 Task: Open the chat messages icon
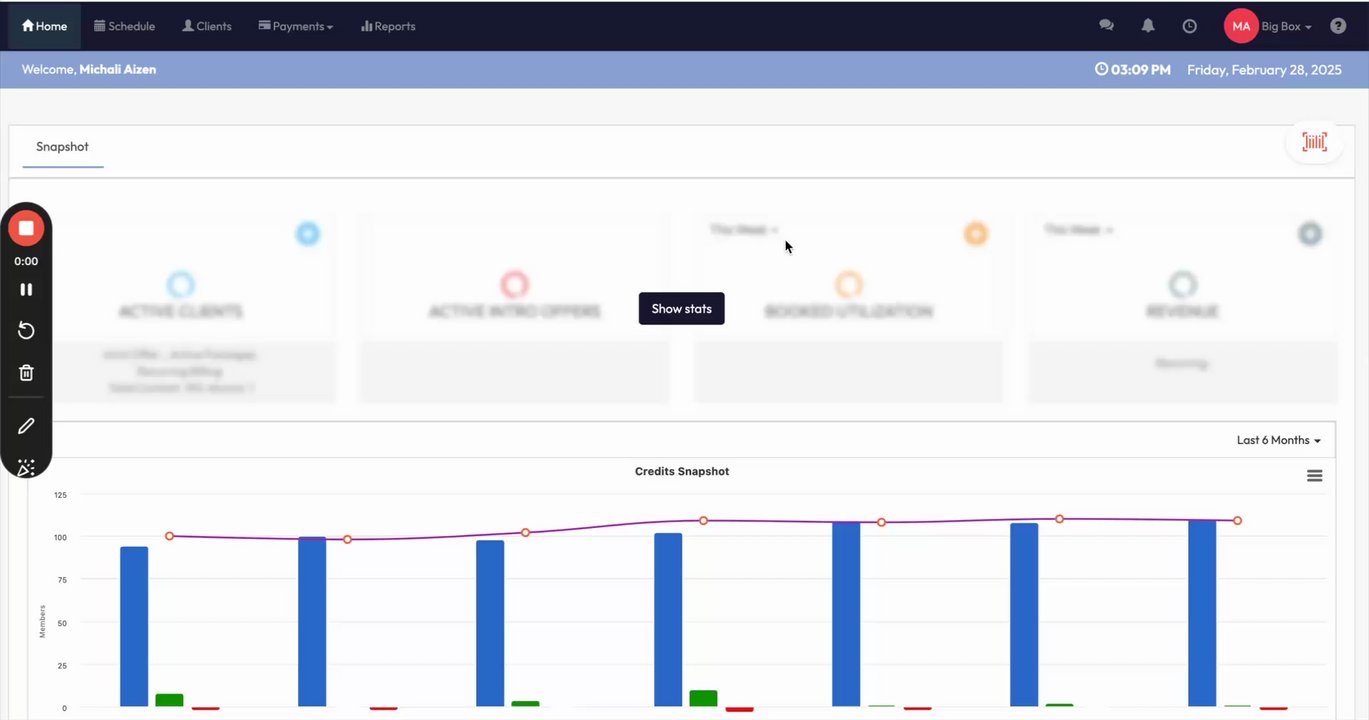pyautogui.click(x=1106, y=26)
